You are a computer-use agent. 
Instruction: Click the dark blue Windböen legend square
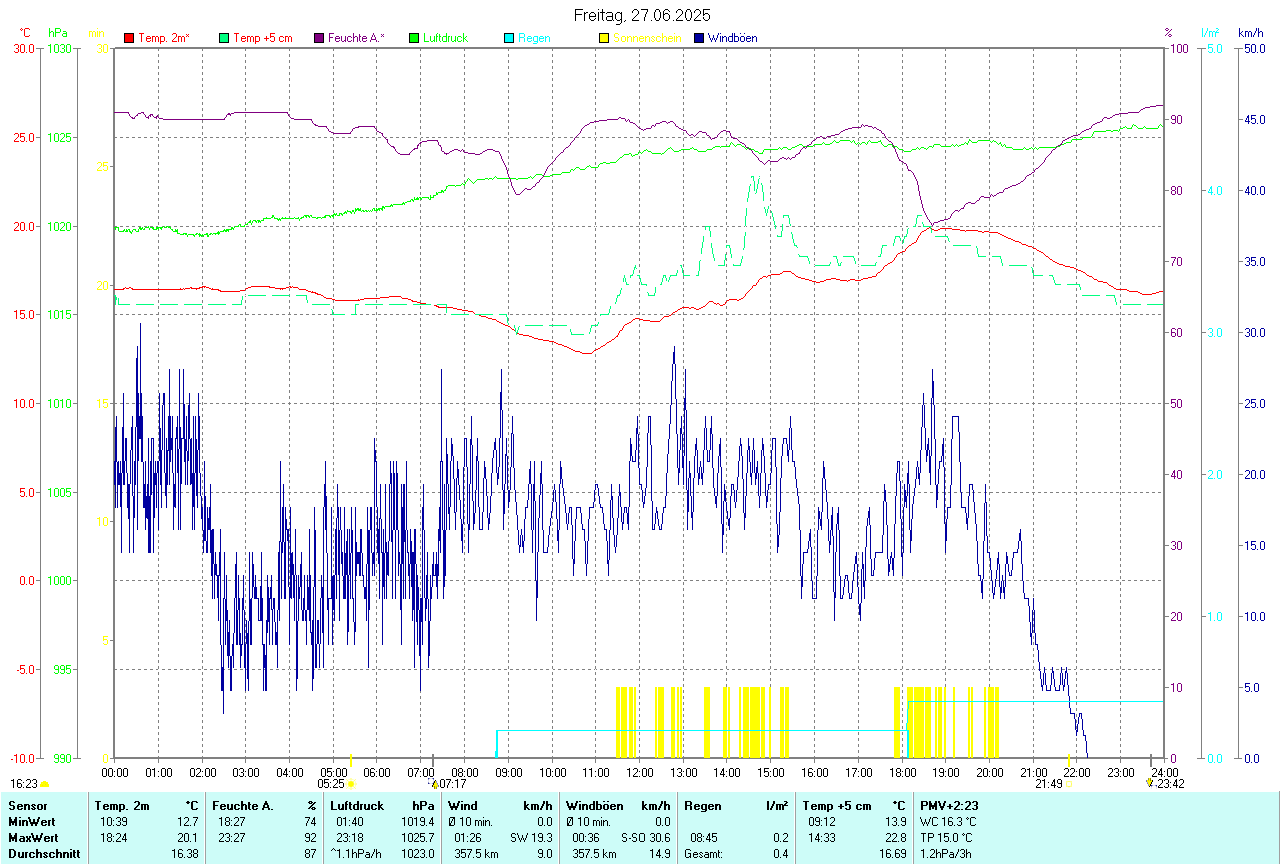(x=700, y=38)
